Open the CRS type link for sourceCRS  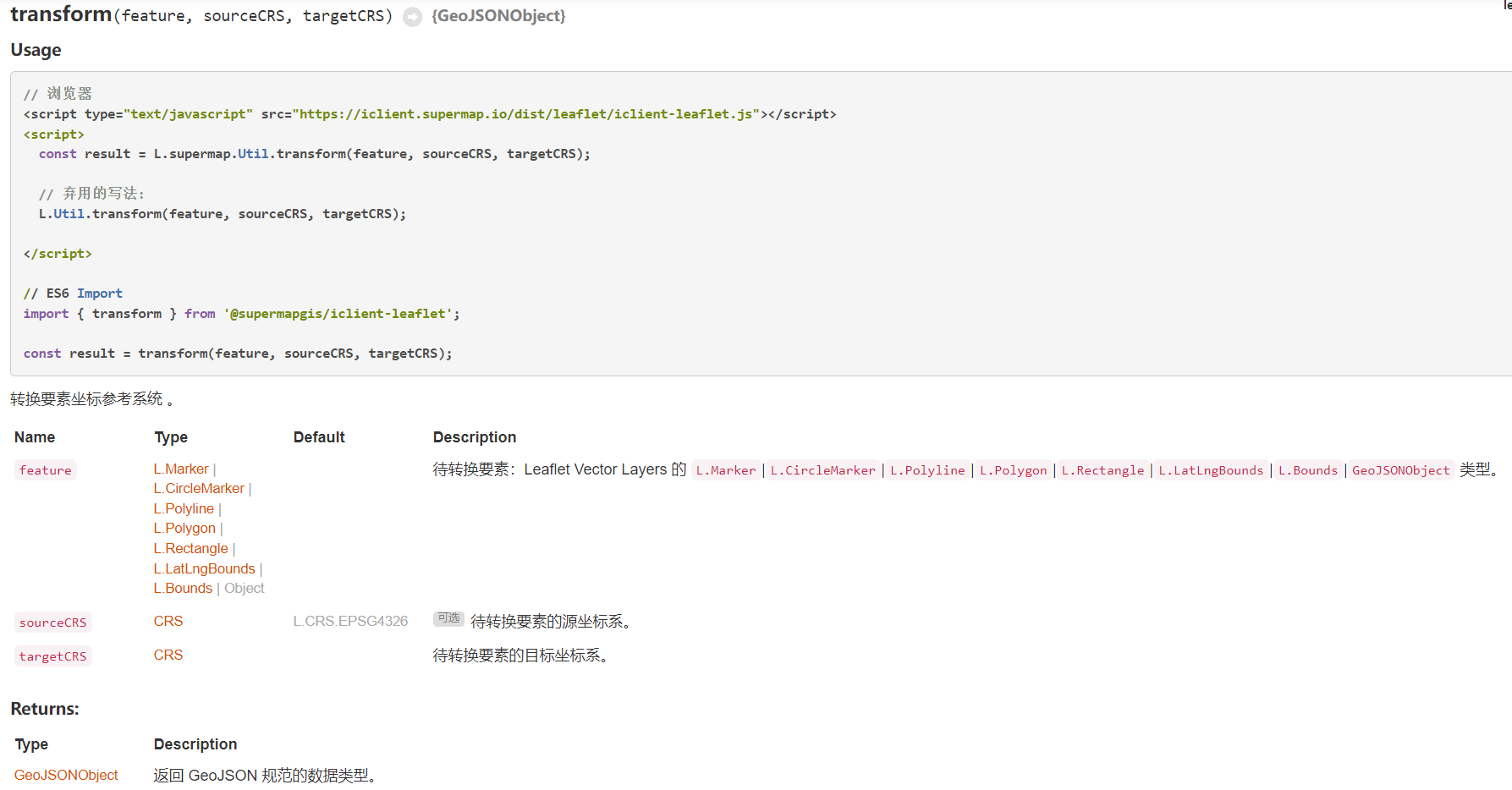tap(168, 621)
